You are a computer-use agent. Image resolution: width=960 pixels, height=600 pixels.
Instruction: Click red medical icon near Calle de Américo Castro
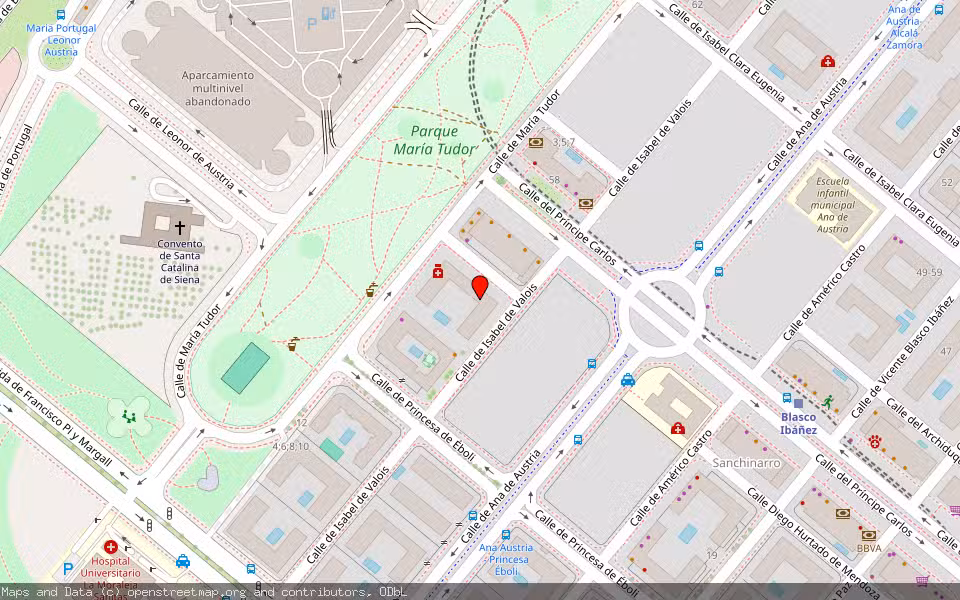pyautogui.click(x=677, y=429)
